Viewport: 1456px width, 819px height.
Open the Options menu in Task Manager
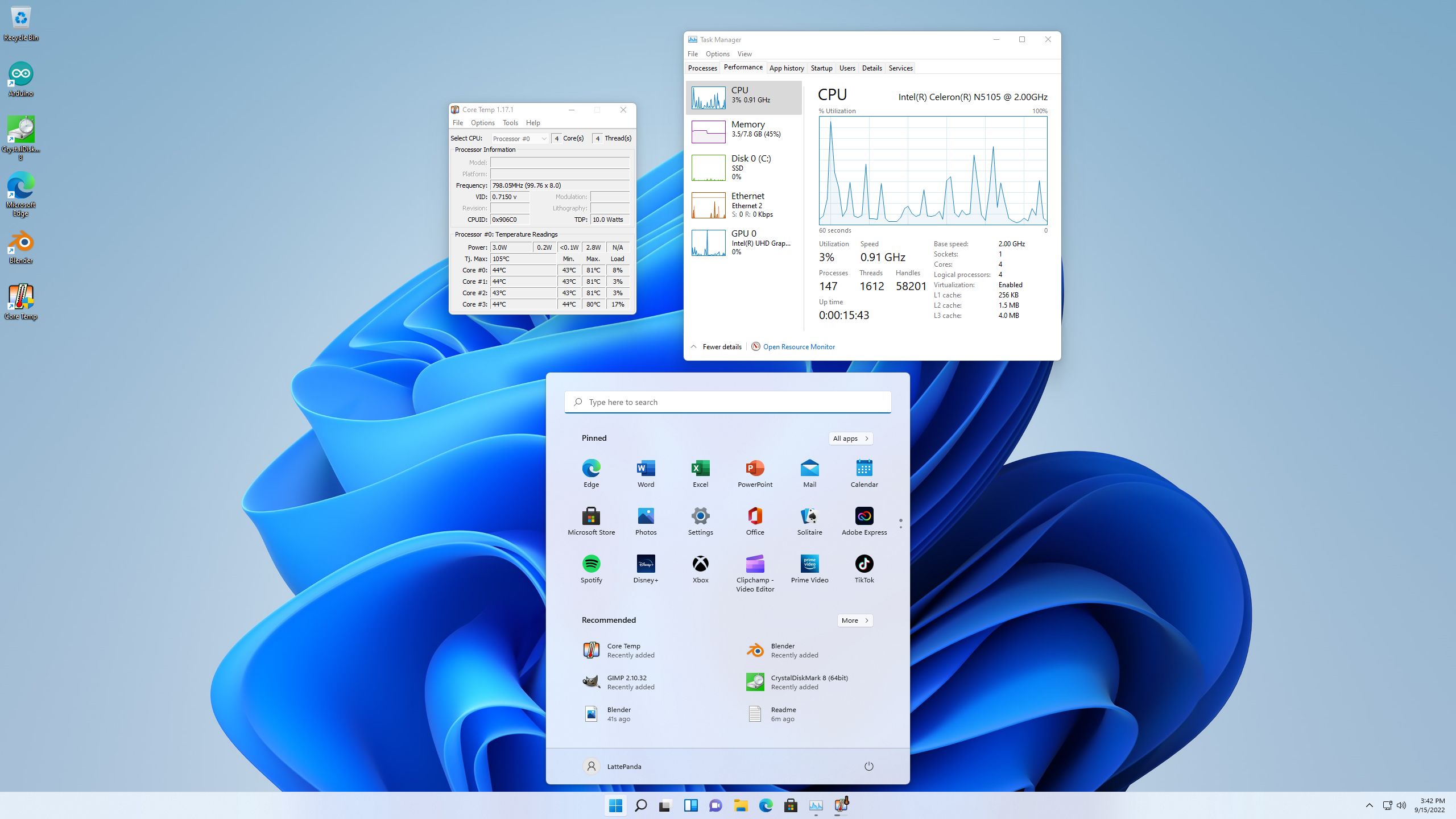(718, 54)
